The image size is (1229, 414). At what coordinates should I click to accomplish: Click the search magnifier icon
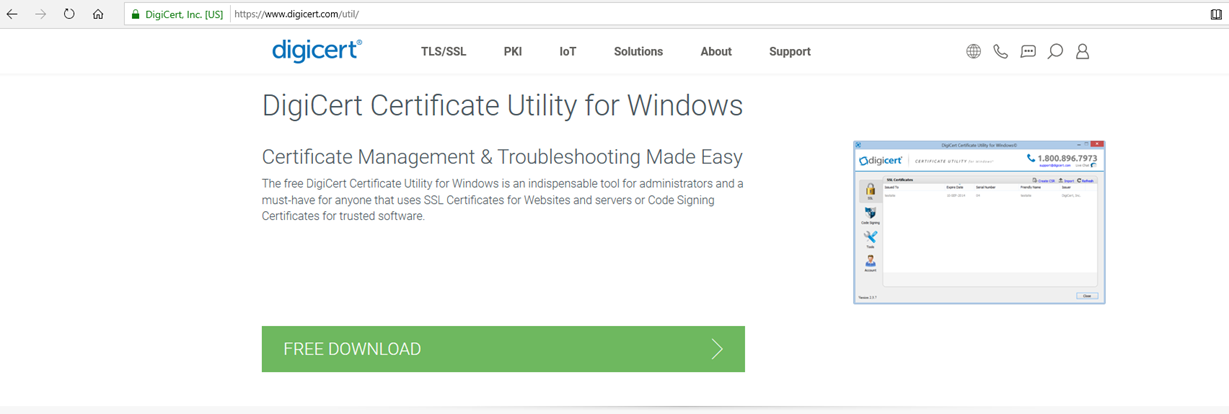[1055, 51]
